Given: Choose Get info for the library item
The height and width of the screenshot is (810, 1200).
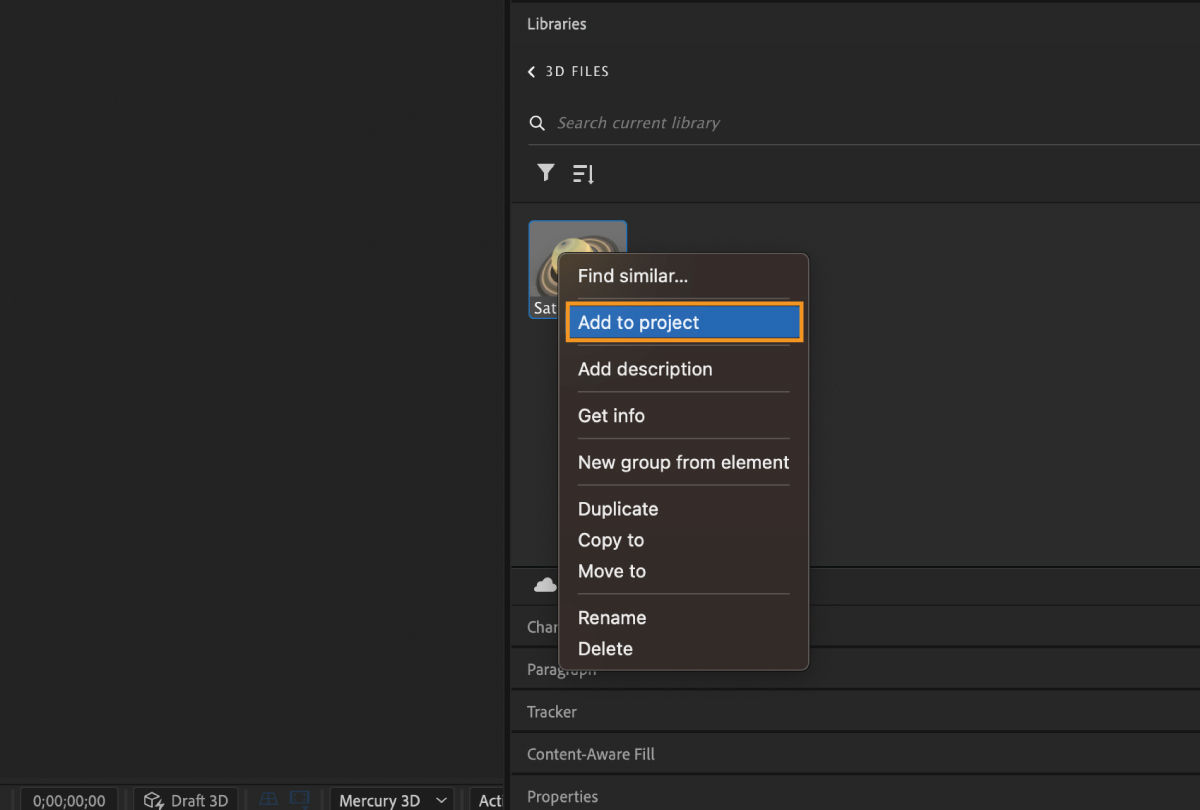Looking at the screenshot, I should (611, 416).
